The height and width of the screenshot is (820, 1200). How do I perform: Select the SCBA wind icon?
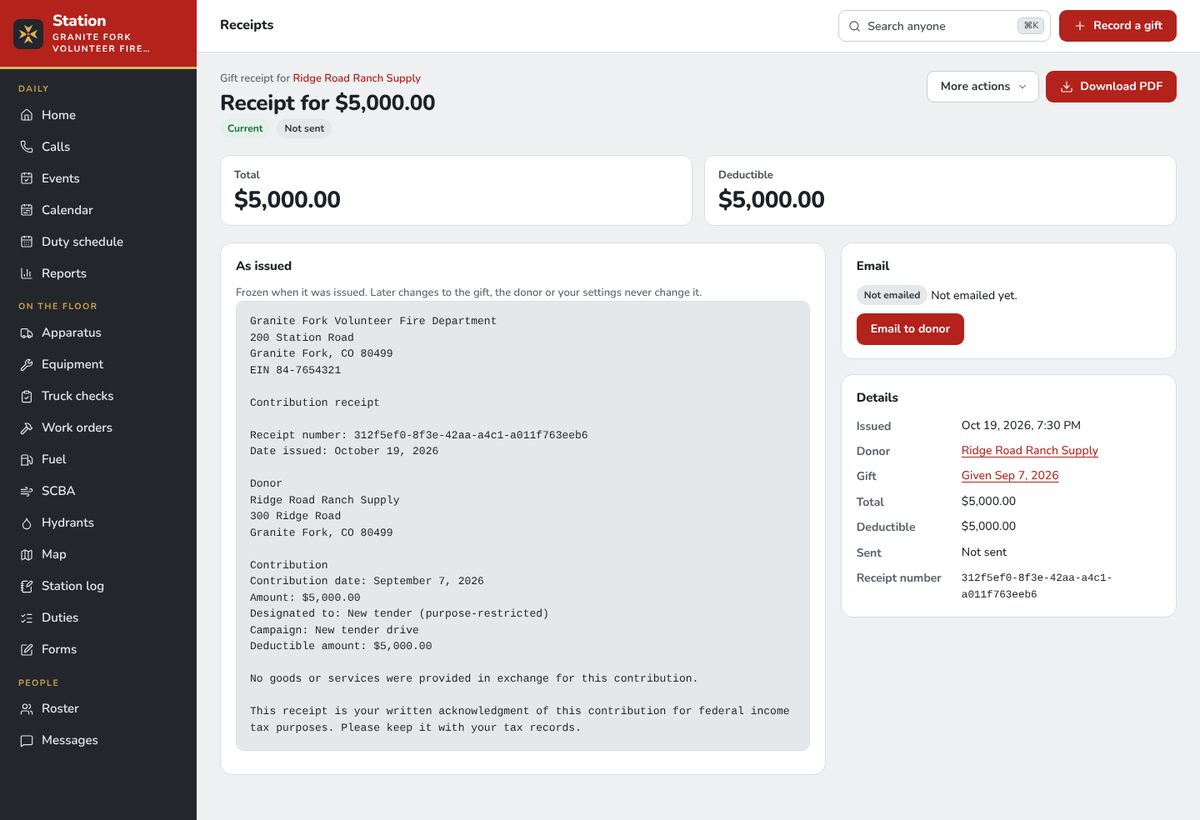click(x=27, y=491)
